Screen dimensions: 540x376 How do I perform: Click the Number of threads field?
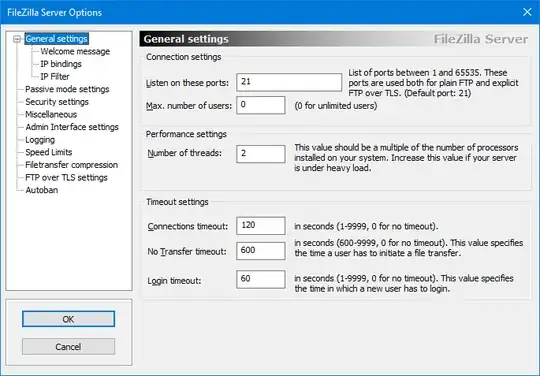point(261,154)
